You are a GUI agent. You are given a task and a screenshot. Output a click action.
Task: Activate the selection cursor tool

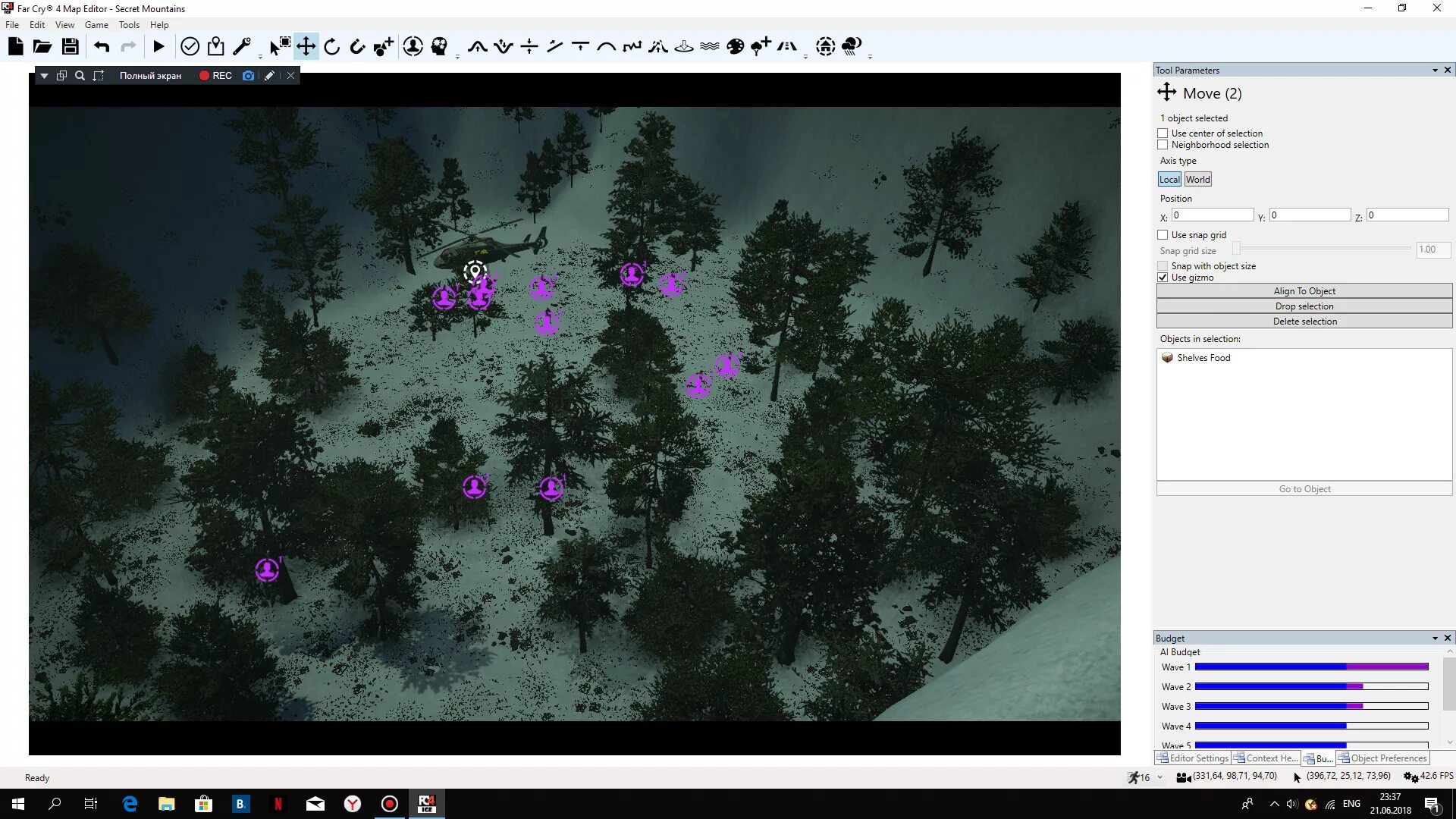[280, 47]
